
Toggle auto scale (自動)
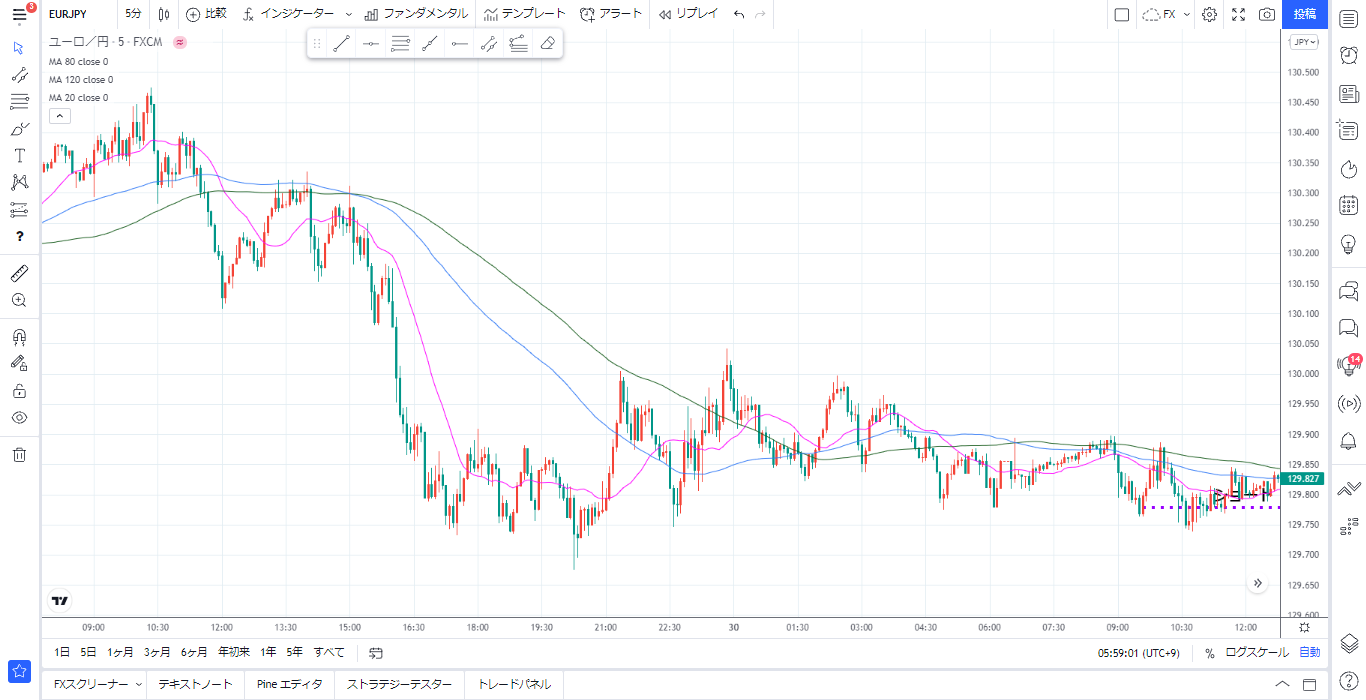pos(1309,653)
